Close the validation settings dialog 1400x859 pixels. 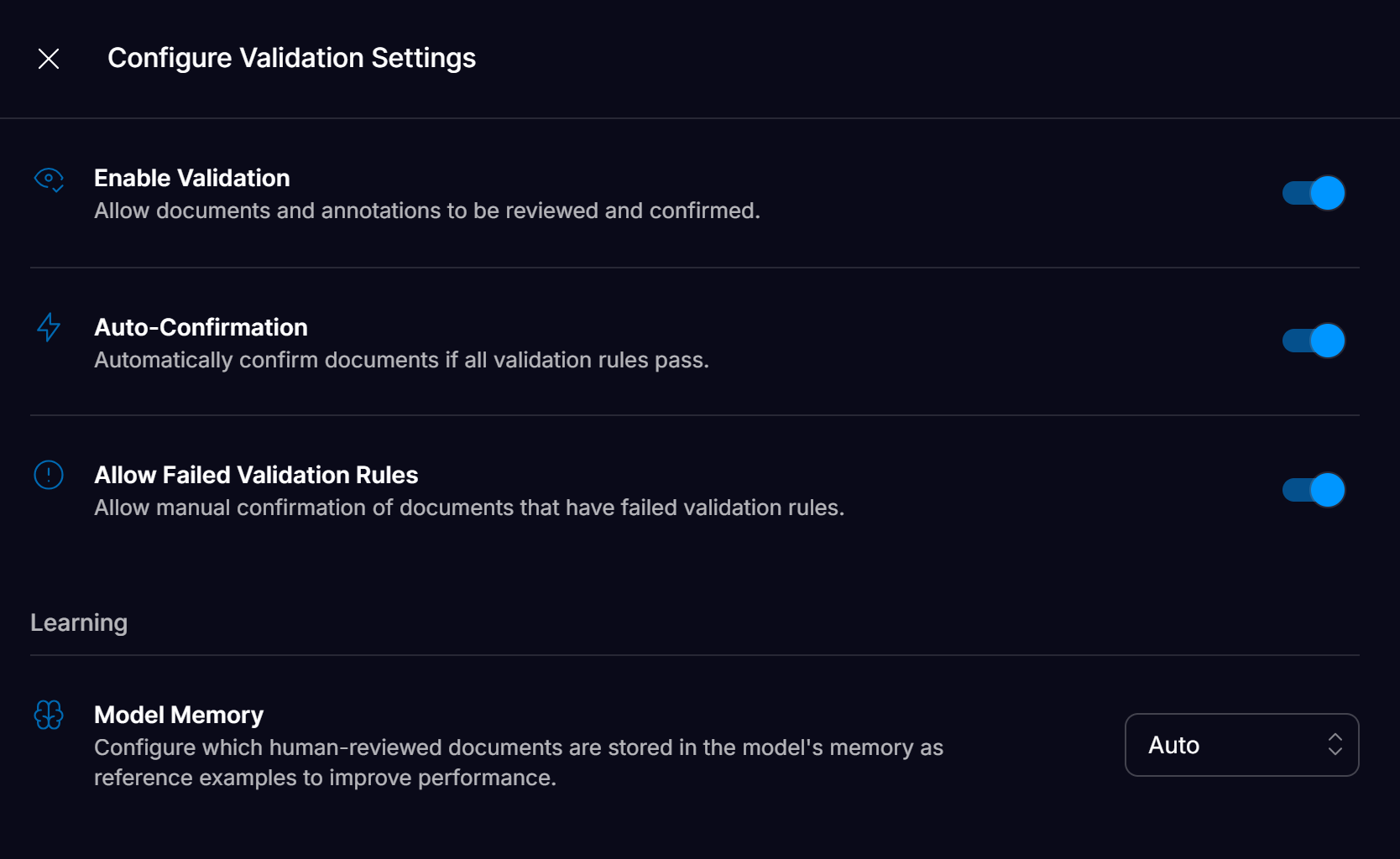point(49,58)
